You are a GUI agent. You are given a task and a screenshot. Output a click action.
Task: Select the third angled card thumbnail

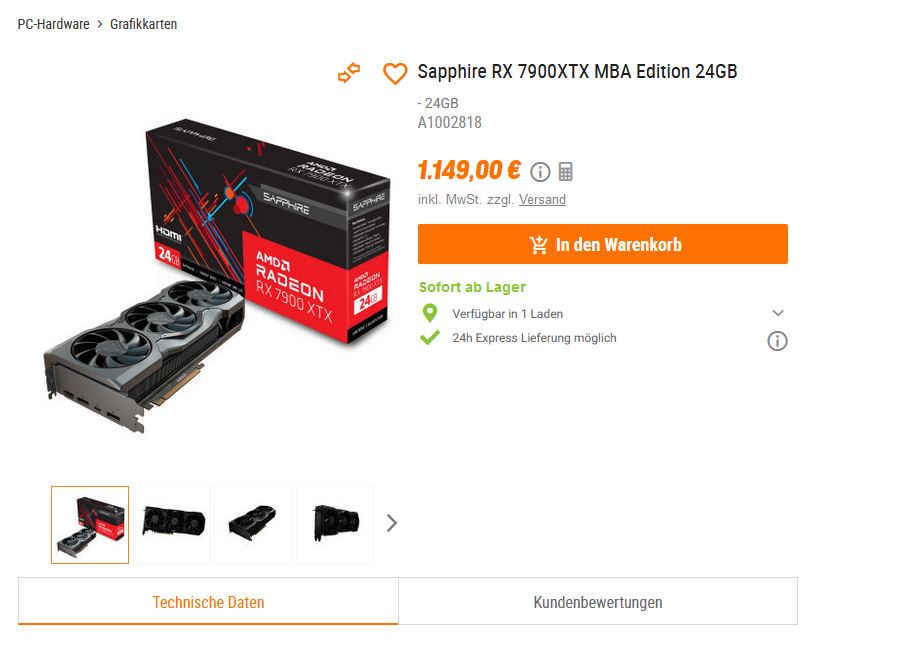(x=253, y=525)
